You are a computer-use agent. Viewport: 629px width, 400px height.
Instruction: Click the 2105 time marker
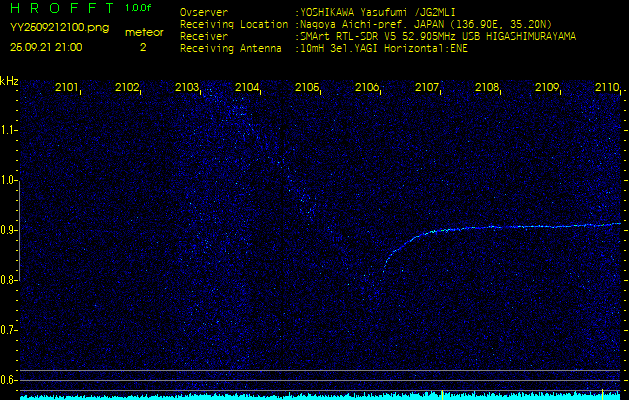click(307, 88)
